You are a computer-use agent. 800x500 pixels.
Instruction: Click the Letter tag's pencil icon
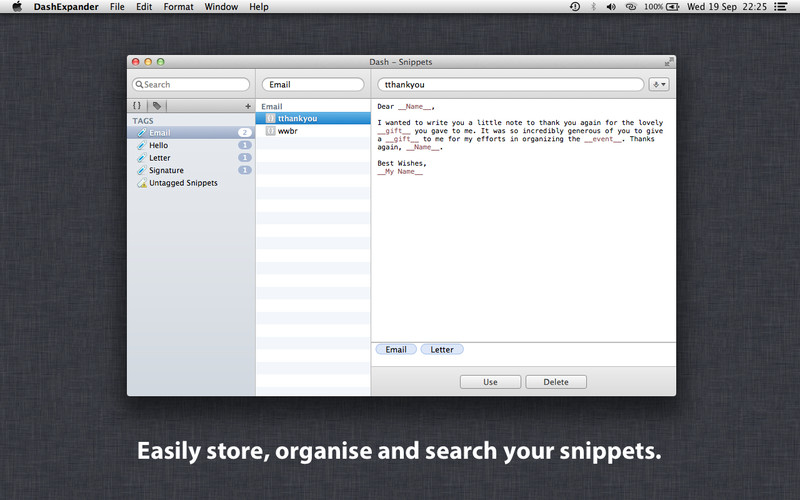click(142, 158)
